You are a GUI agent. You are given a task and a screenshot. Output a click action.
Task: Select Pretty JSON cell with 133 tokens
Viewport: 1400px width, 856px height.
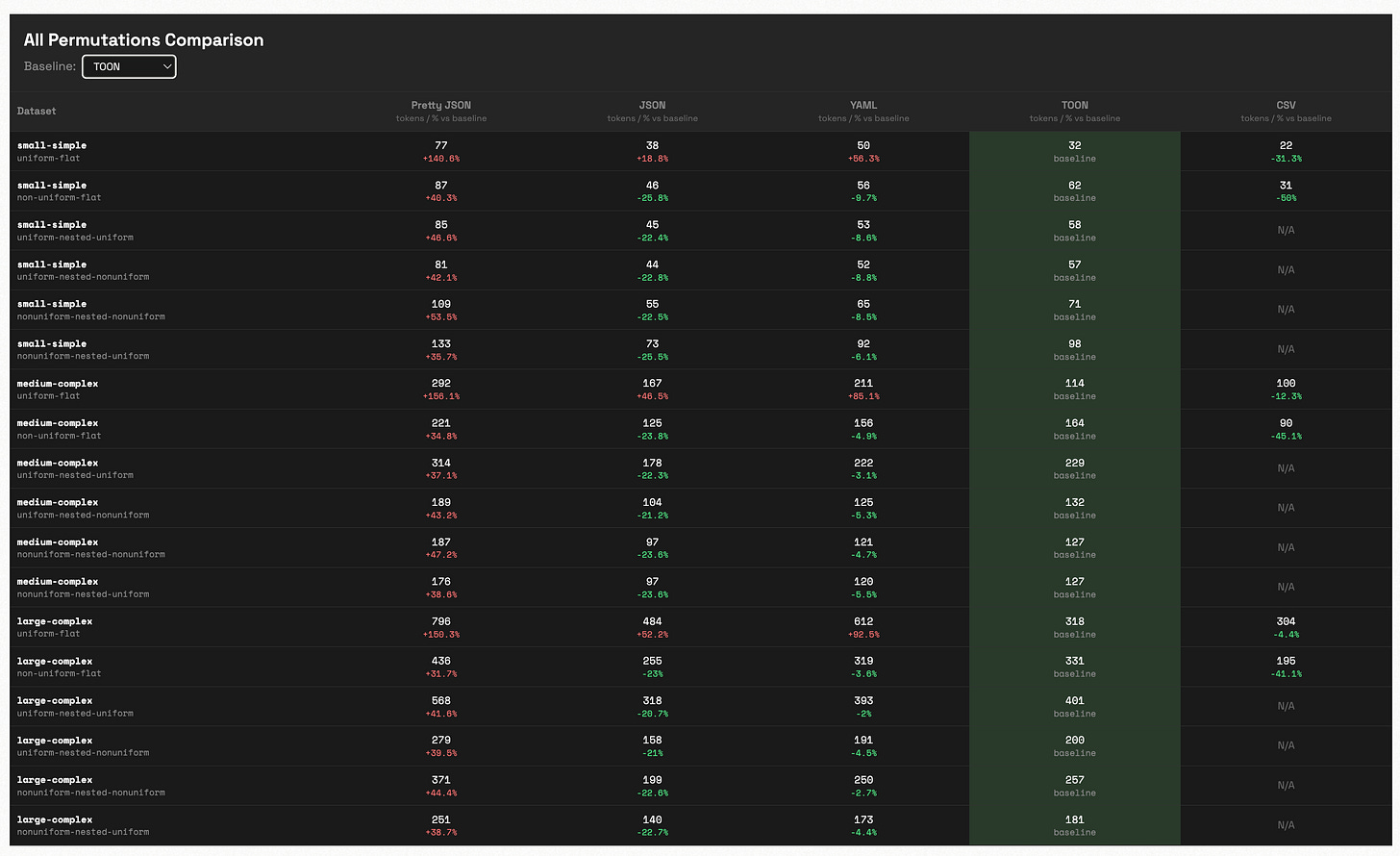pyautogui.click(x=441, y=350)
